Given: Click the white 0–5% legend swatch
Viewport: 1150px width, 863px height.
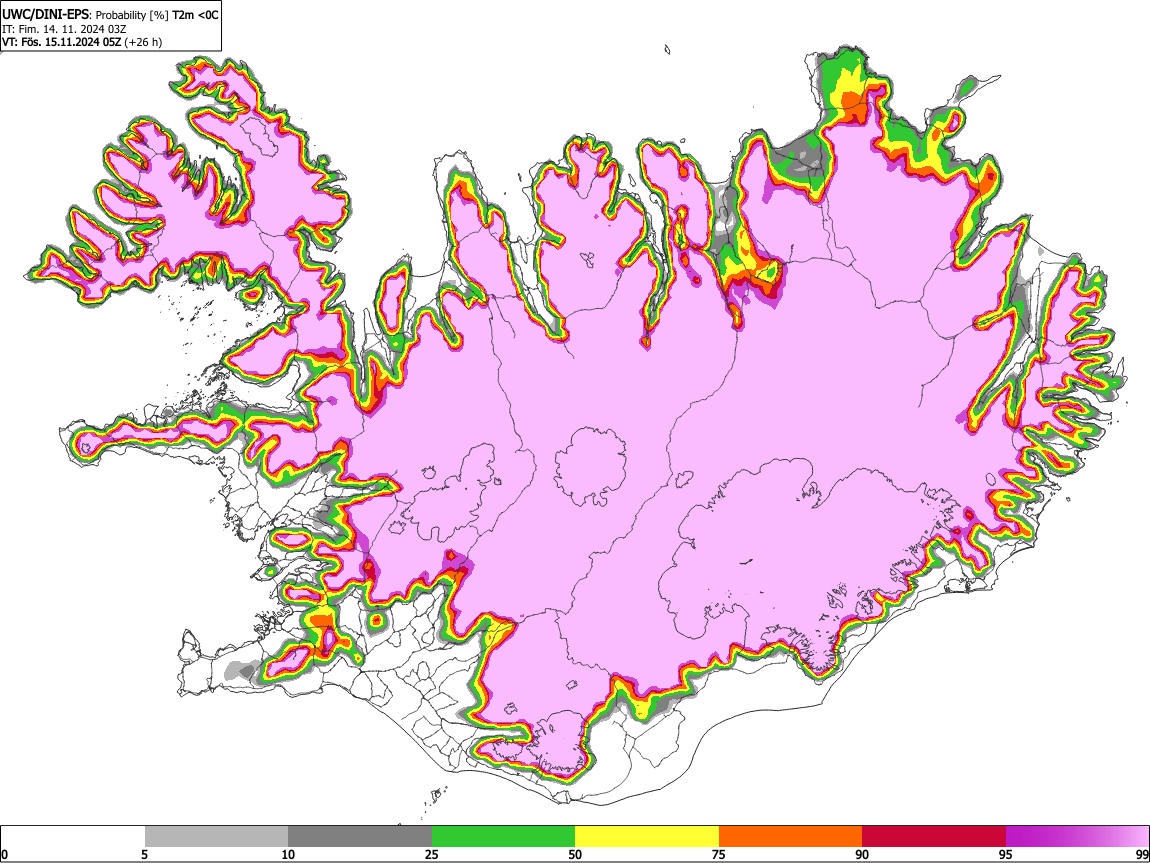Looking at the screenshot, I should click(73, 837).
